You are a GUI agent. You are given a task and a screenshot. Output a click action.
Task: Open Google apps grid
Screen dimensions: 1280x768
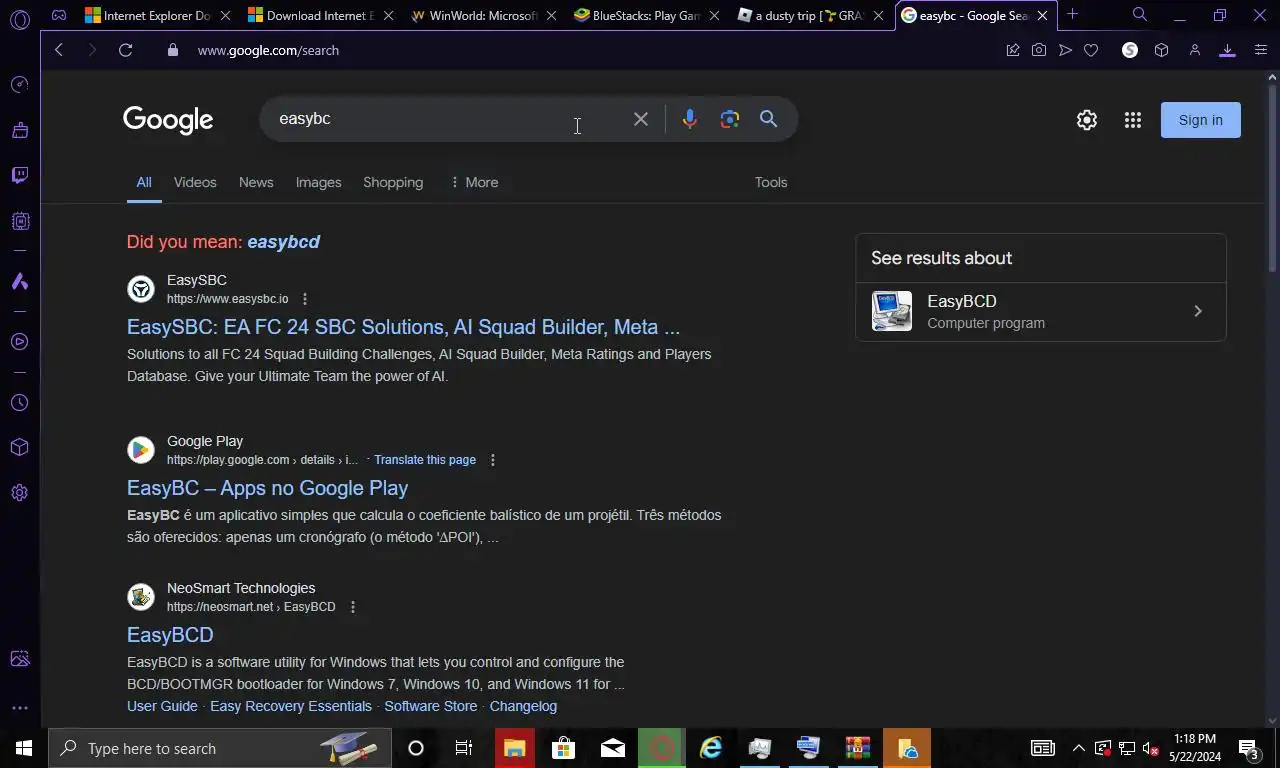coord(1133,120)
